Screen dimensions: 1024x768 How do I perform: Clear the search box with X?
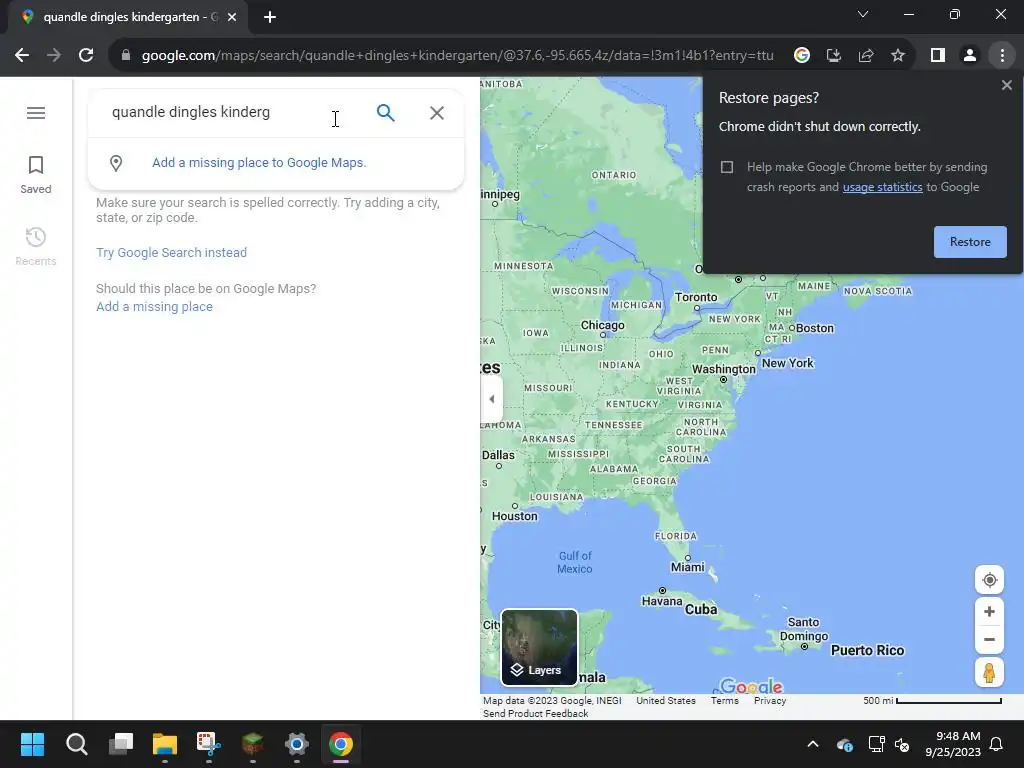[x=437, y=113]
